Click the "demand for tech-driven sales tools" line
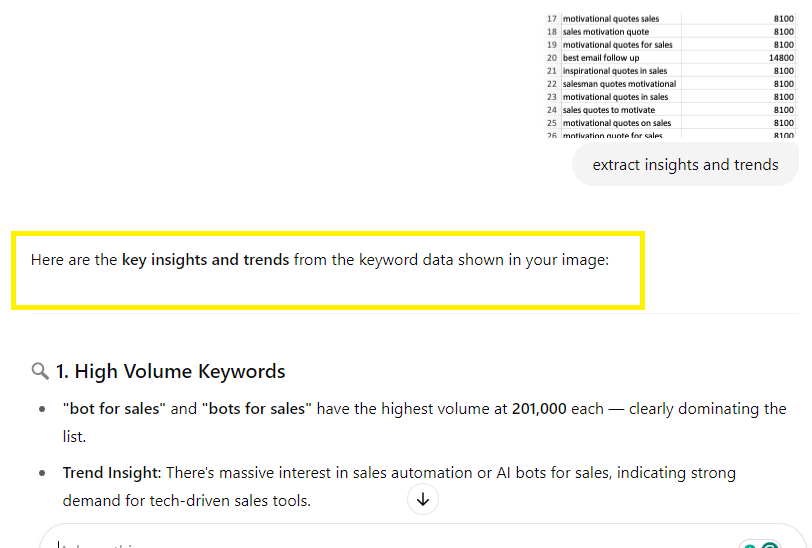The height and width of the screenshot is (548, 812). 186,501
